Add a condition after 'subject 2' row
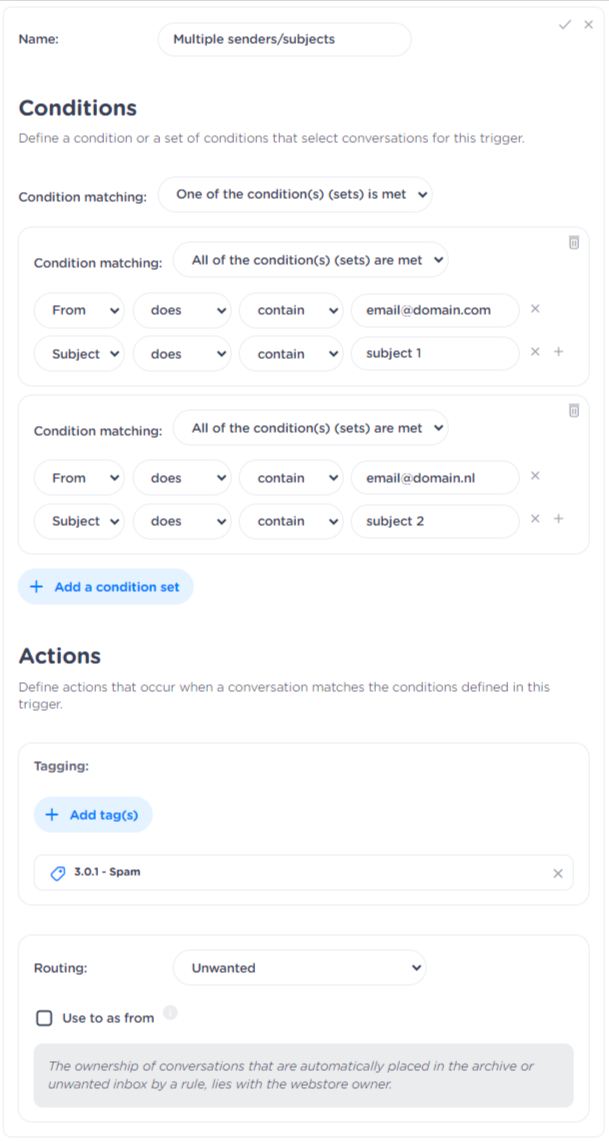This screenshot has height=1141, width=609. point(559,519)
